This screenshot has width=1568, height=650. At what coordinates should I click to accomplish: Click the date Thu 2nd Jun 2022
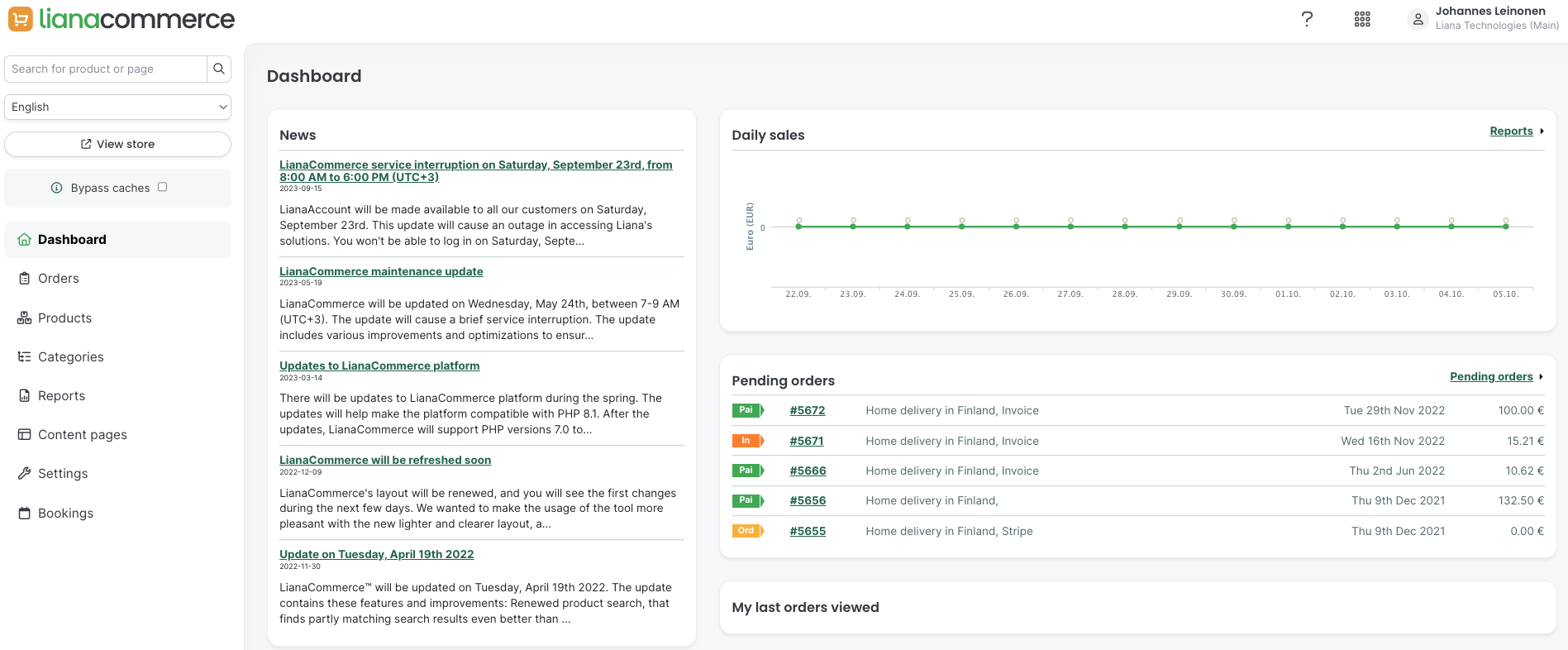(x=1397, y=471)
